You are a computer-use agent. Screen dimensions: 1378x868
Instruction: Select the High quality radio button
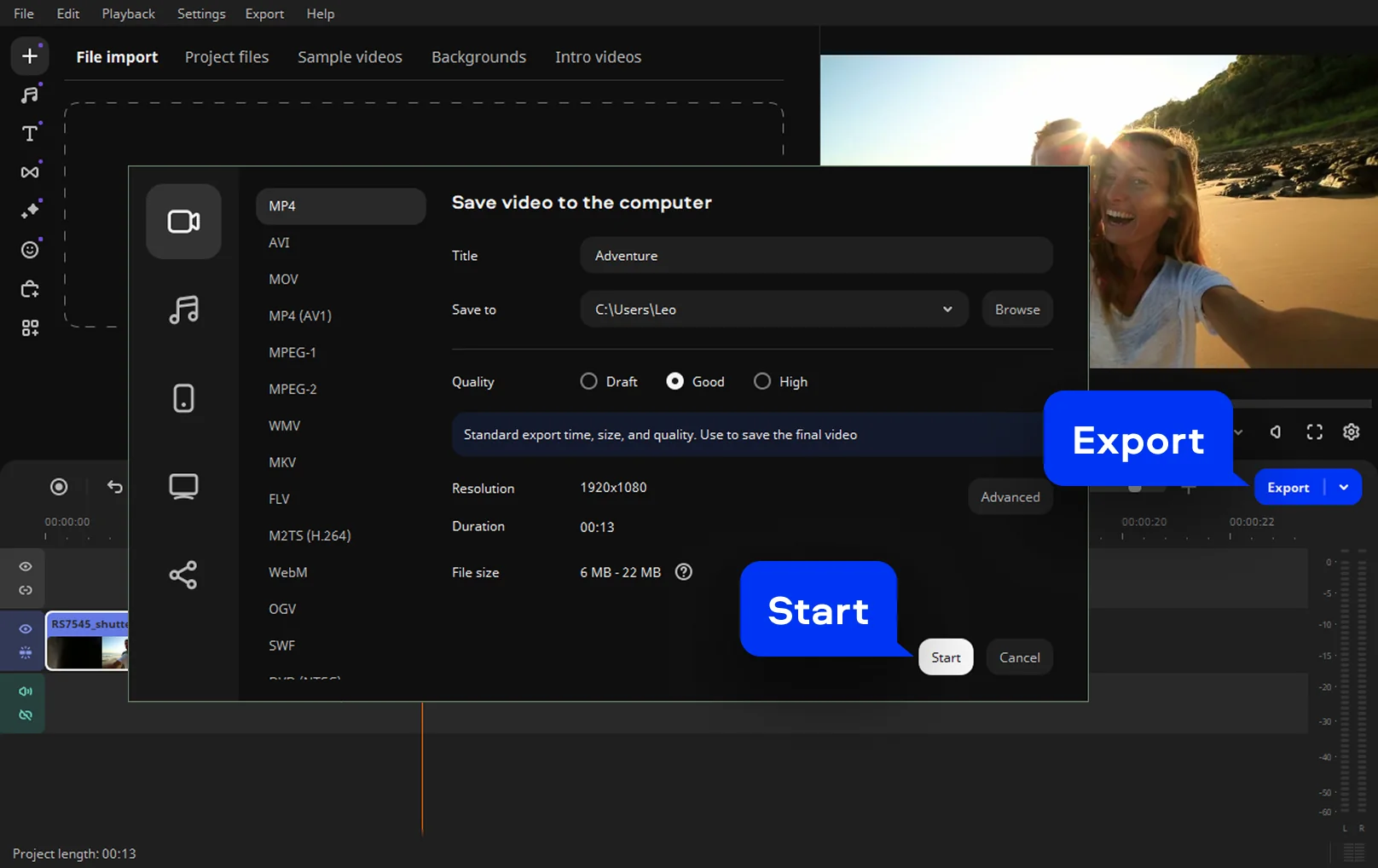click(x=762, y=381)
